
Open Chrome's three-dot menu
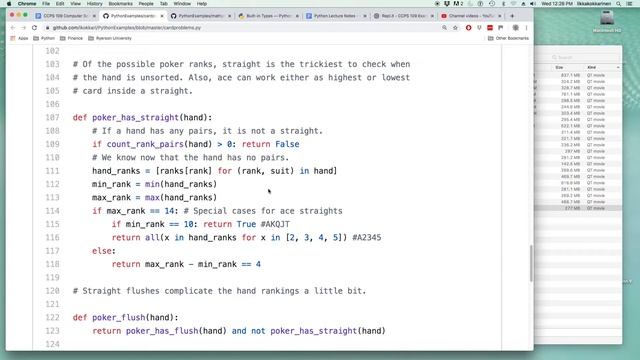point(527,28)
